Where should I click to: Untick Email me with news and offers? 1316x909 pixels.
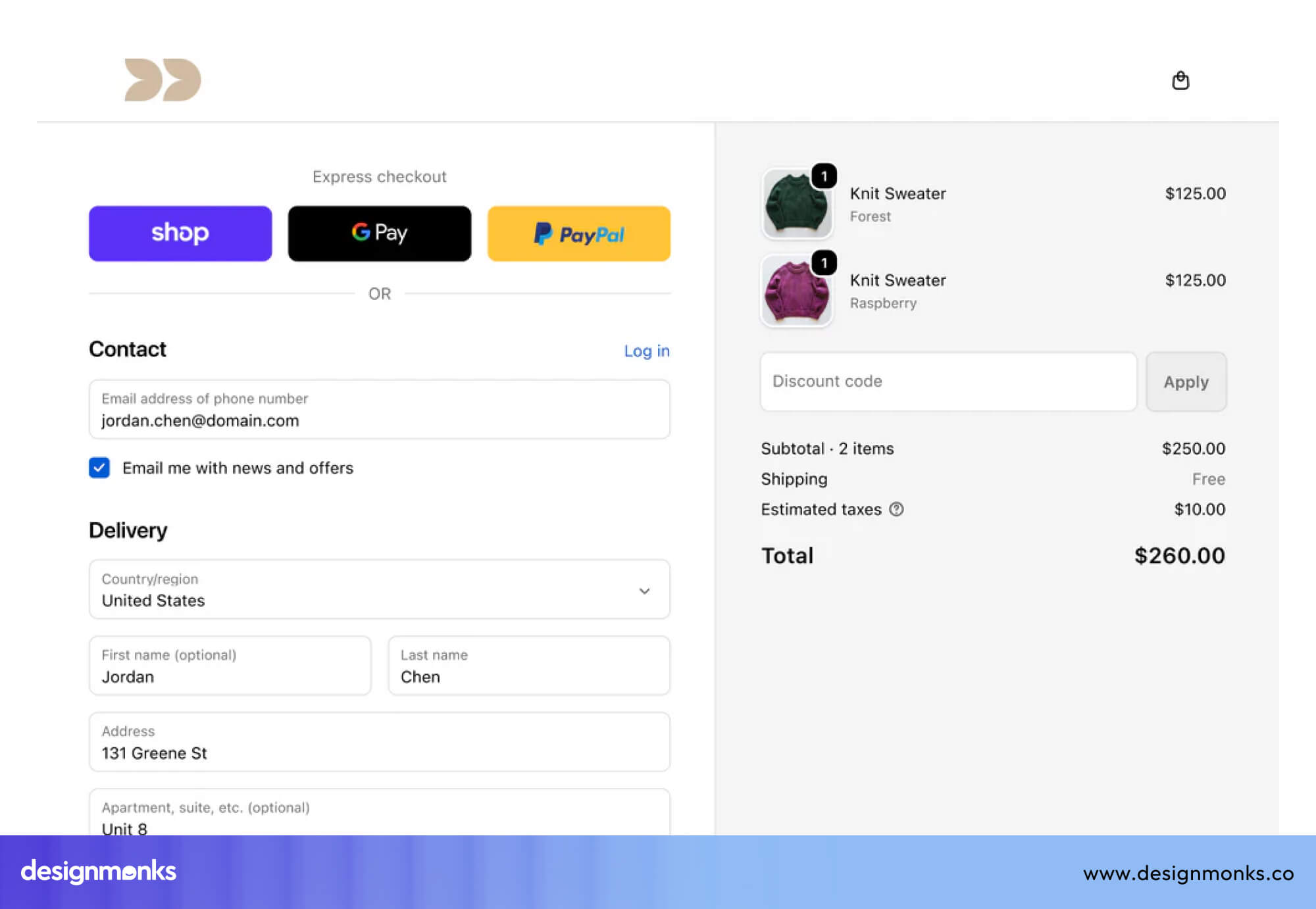click(x=99, y=468)
